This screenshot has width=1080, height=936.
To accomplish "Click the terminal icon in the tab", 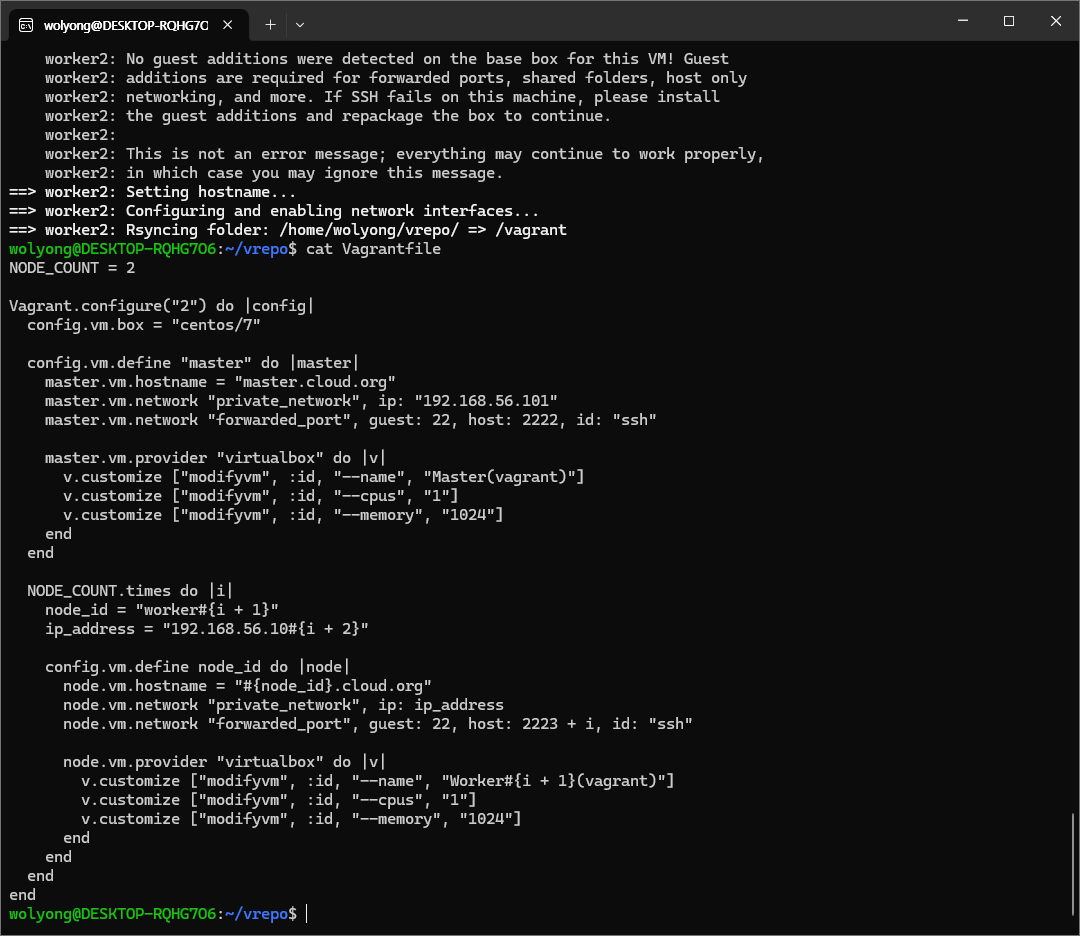I will tap(26, 24).
